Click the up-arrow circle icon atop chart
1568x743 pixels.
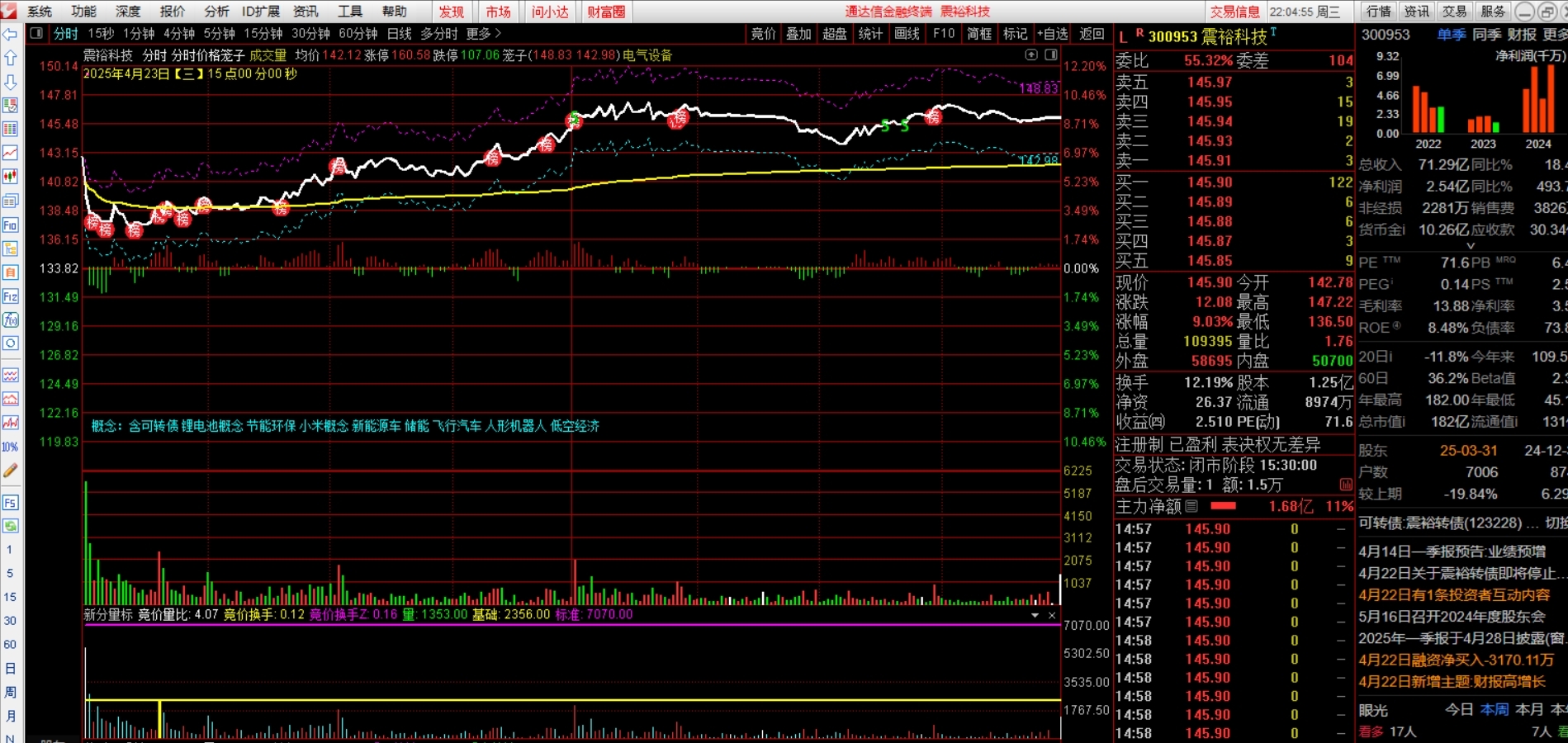(x=1031, y=54)
